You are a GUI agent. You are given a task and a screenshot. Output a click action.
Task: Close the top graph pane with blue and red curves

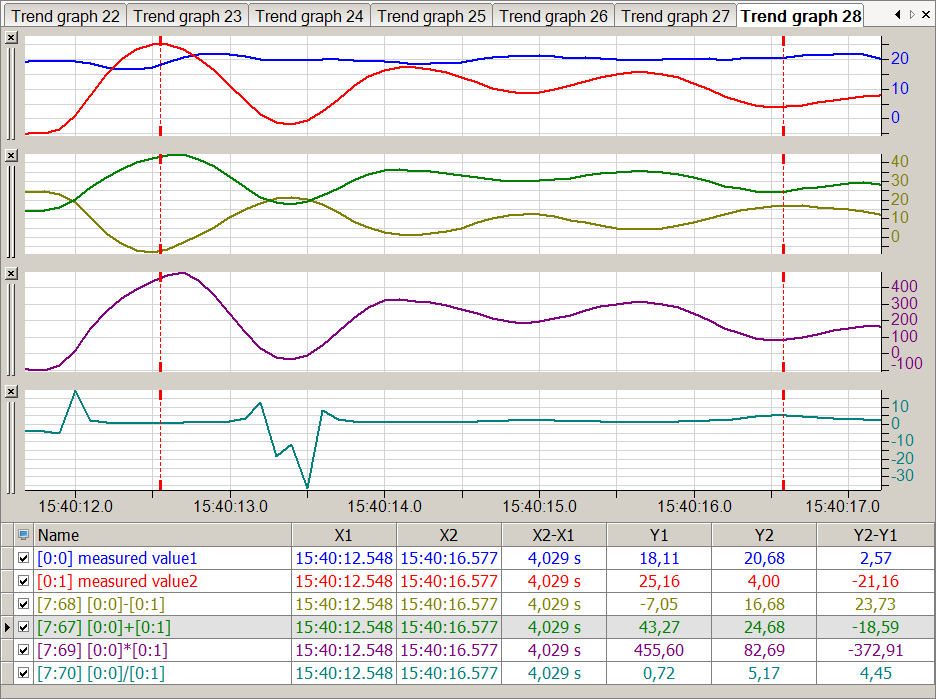point(11,37)
